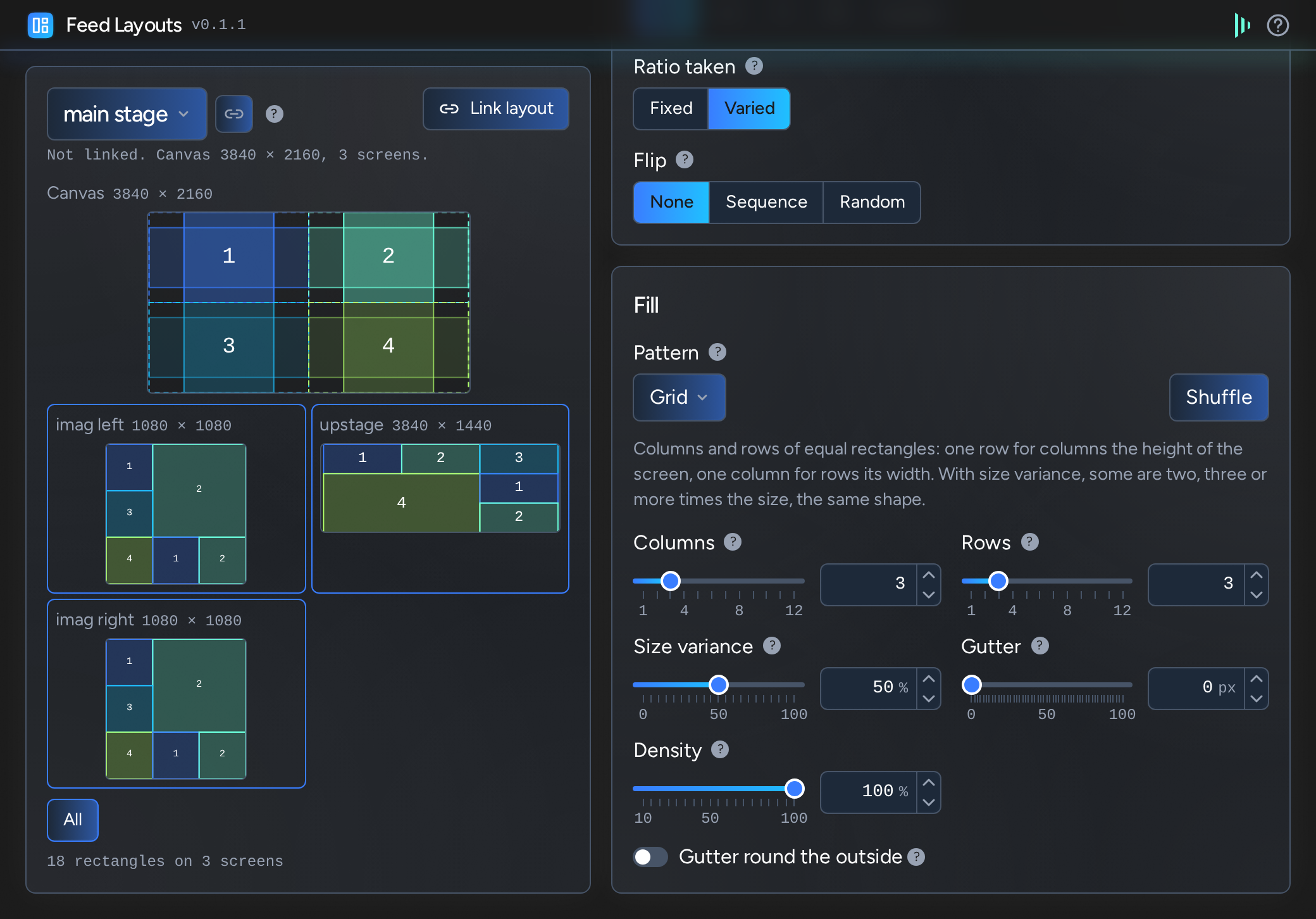Open the help circle icon in header
Viewport: 1316px width, 919px height.
click(1277, 25)
